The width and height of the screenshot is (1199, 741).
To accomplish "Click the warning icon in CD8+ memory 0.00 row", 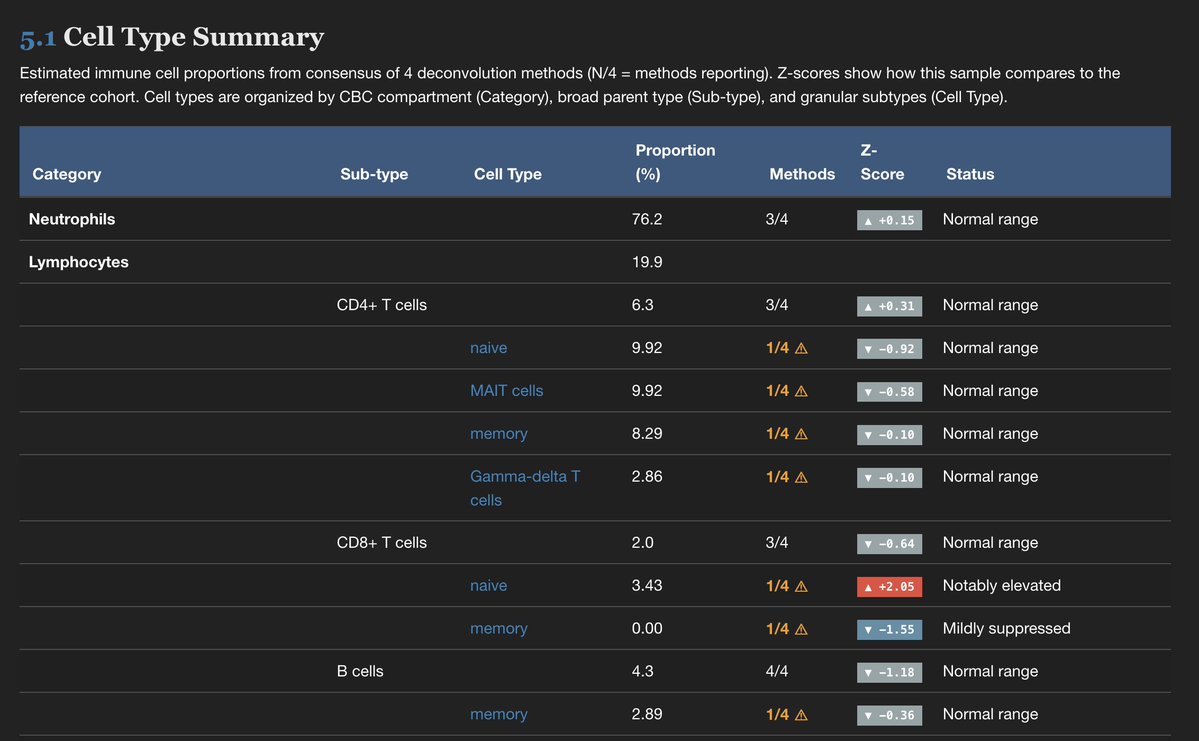I will (x=801, y=629).
